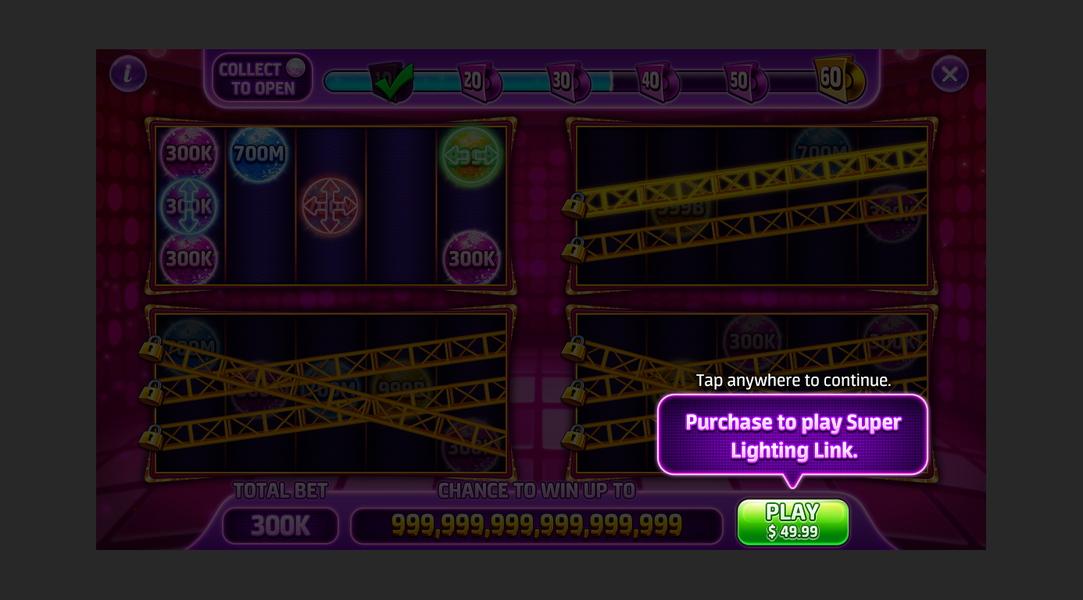Select the 50 milestone marker
The width and height of the screenshot is (1083, 600).
(745, 82)
